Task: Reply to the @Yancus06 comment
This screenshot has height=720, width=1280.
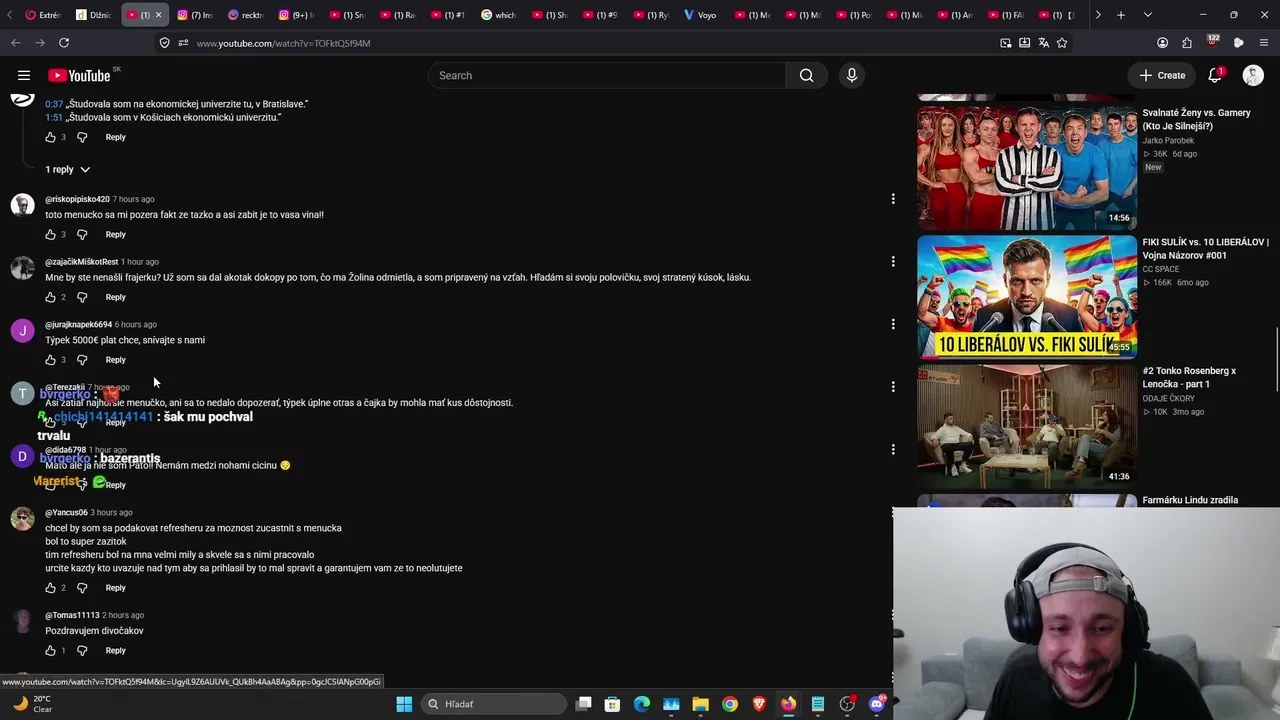Action: tap(116, 588)
